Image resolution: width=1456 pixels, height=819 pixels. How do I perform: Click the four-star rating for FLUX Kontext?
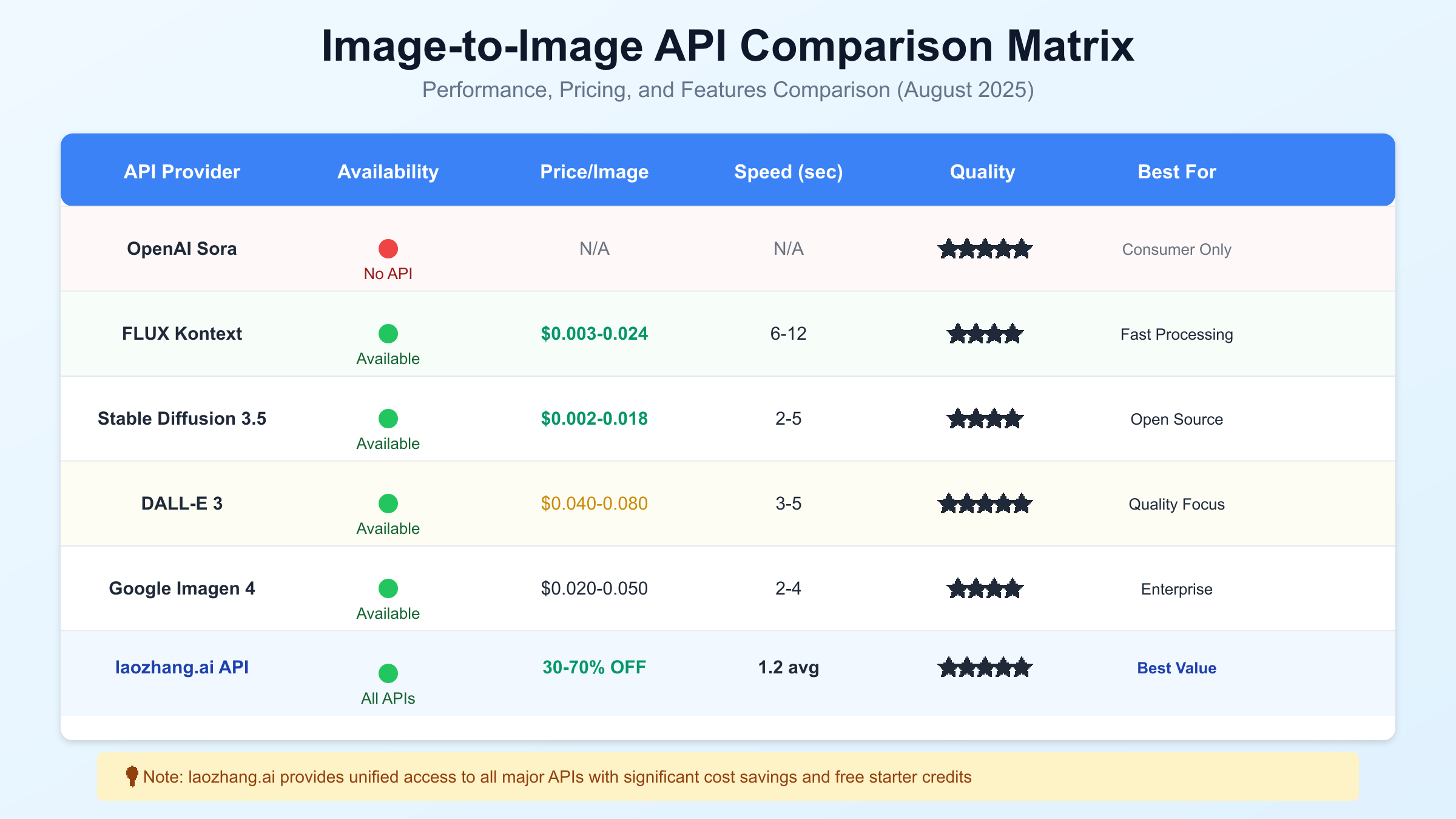pos(985,334)
